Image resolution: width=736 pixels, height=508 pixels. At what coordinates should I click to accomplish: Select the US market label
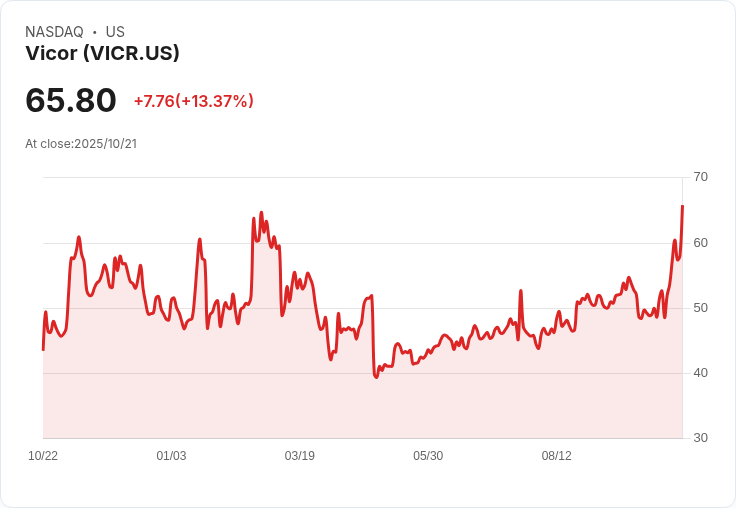coord(115,32)
